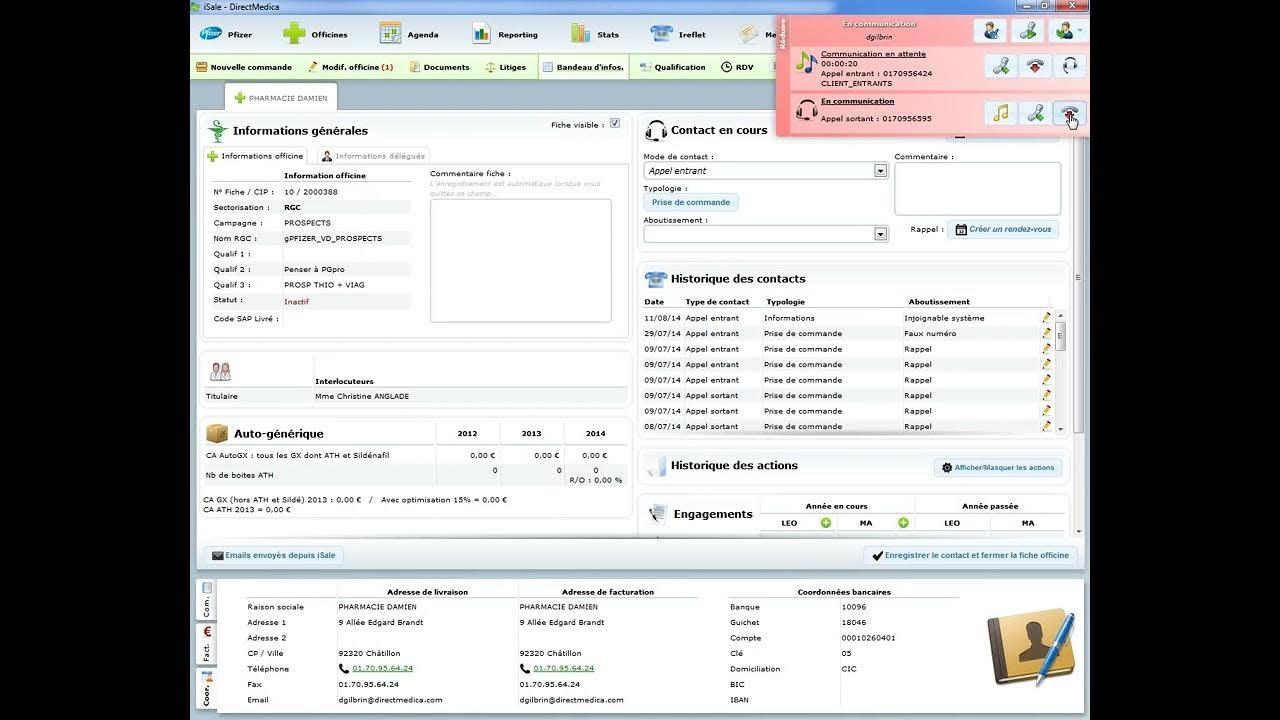Open the Fact. side tab with euro icon
Image resolution: width=1280 pixels, height=720 pixels.
(x=207, y=642)
